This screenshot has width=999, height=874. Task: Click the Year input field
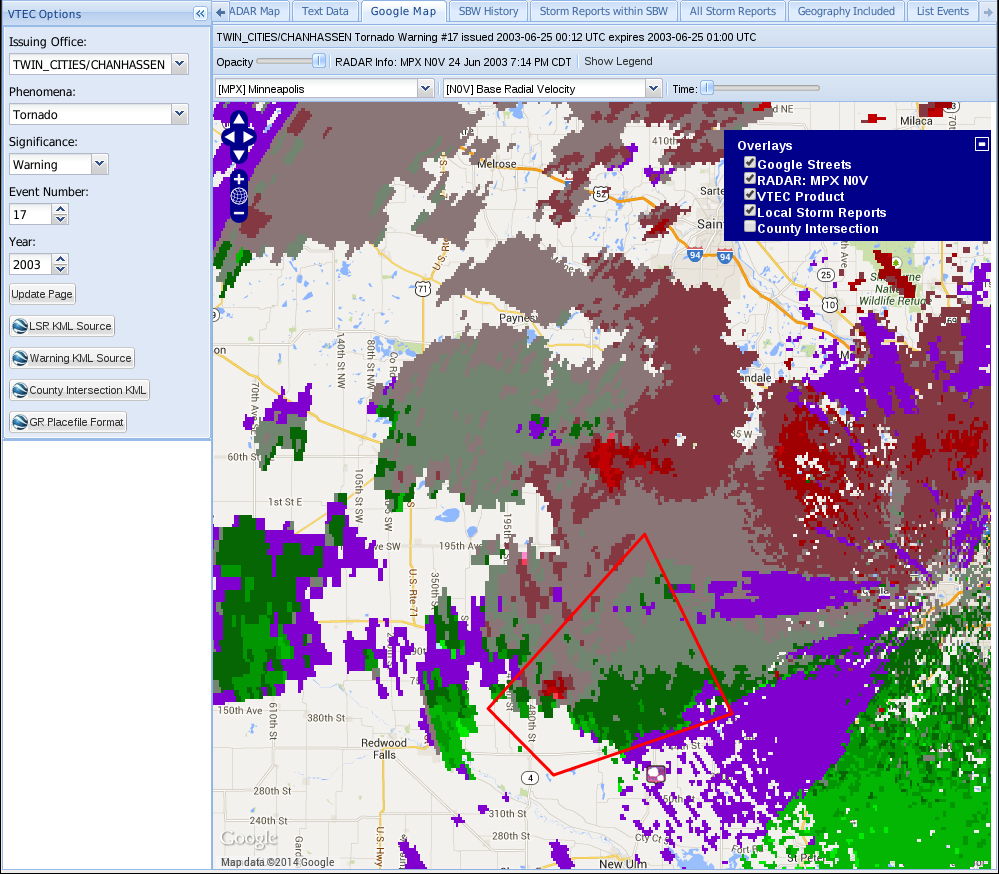point(30,264)
